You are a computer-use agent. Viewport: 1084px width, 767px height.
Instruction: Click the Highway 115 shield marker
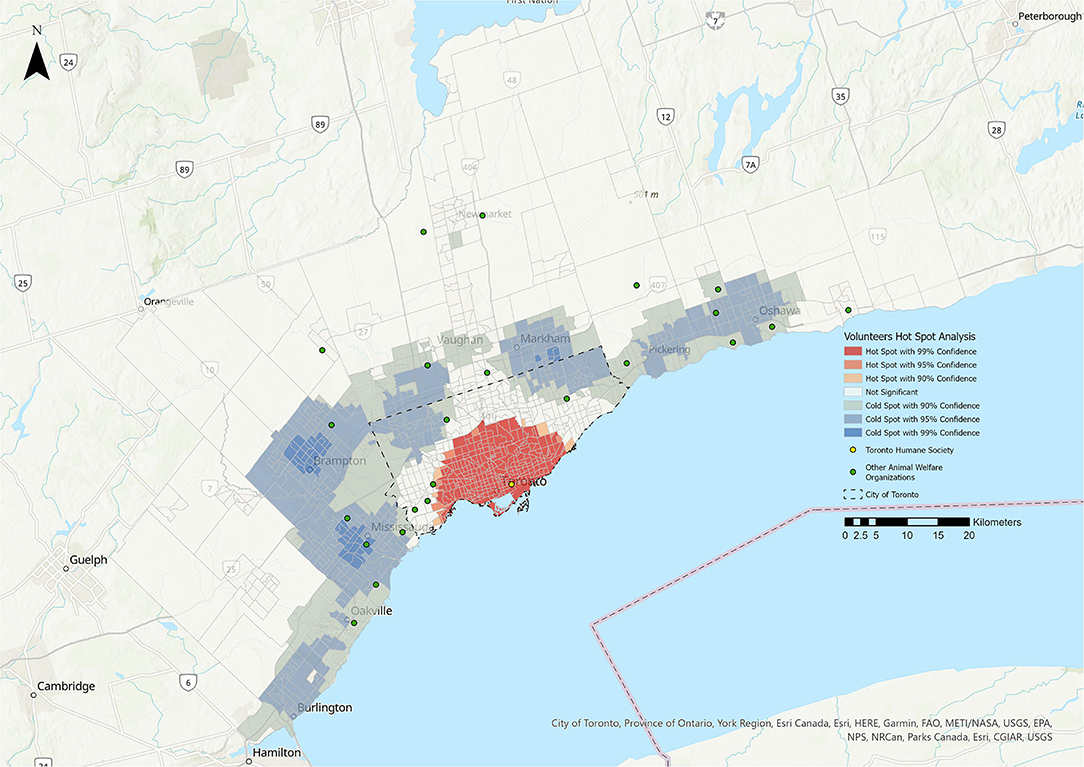pyautogui.click(x=877, y=237)
